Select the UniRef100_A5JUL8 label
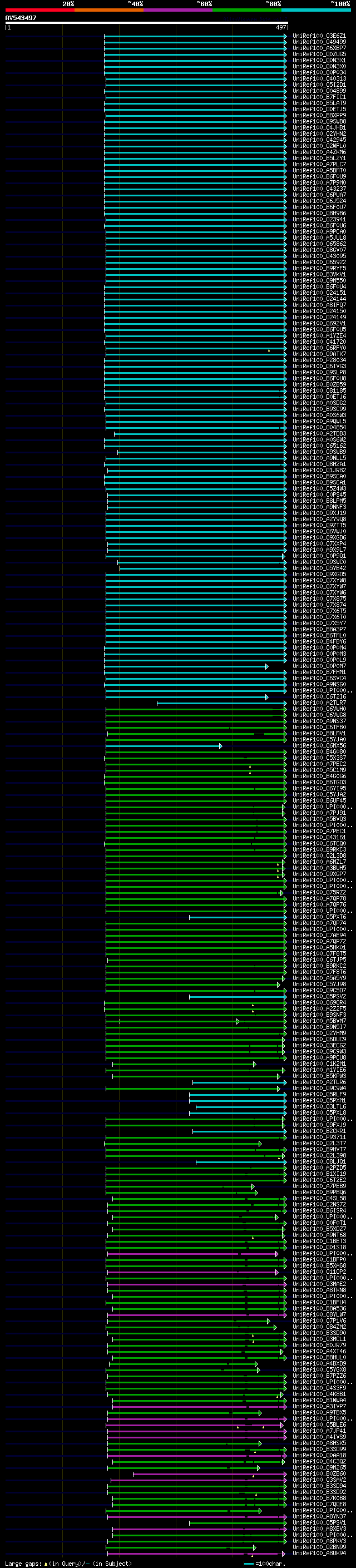 319,238
